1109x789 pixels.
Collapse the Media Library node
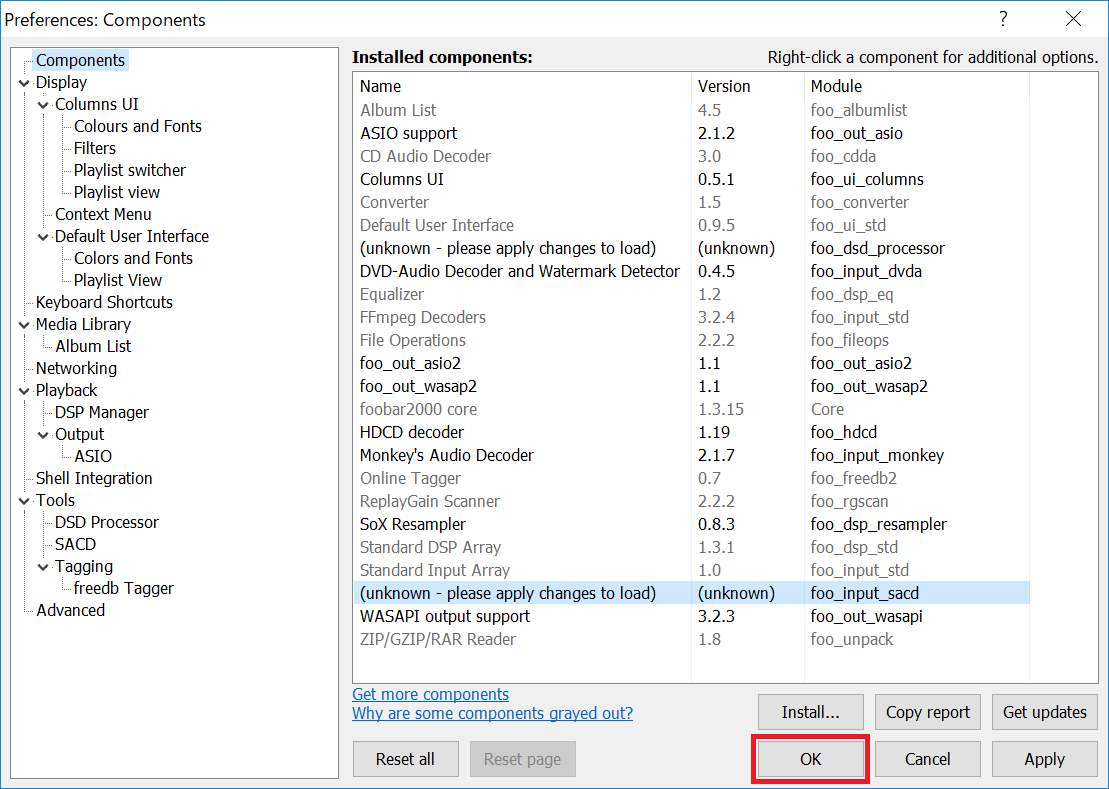[24, 325]
